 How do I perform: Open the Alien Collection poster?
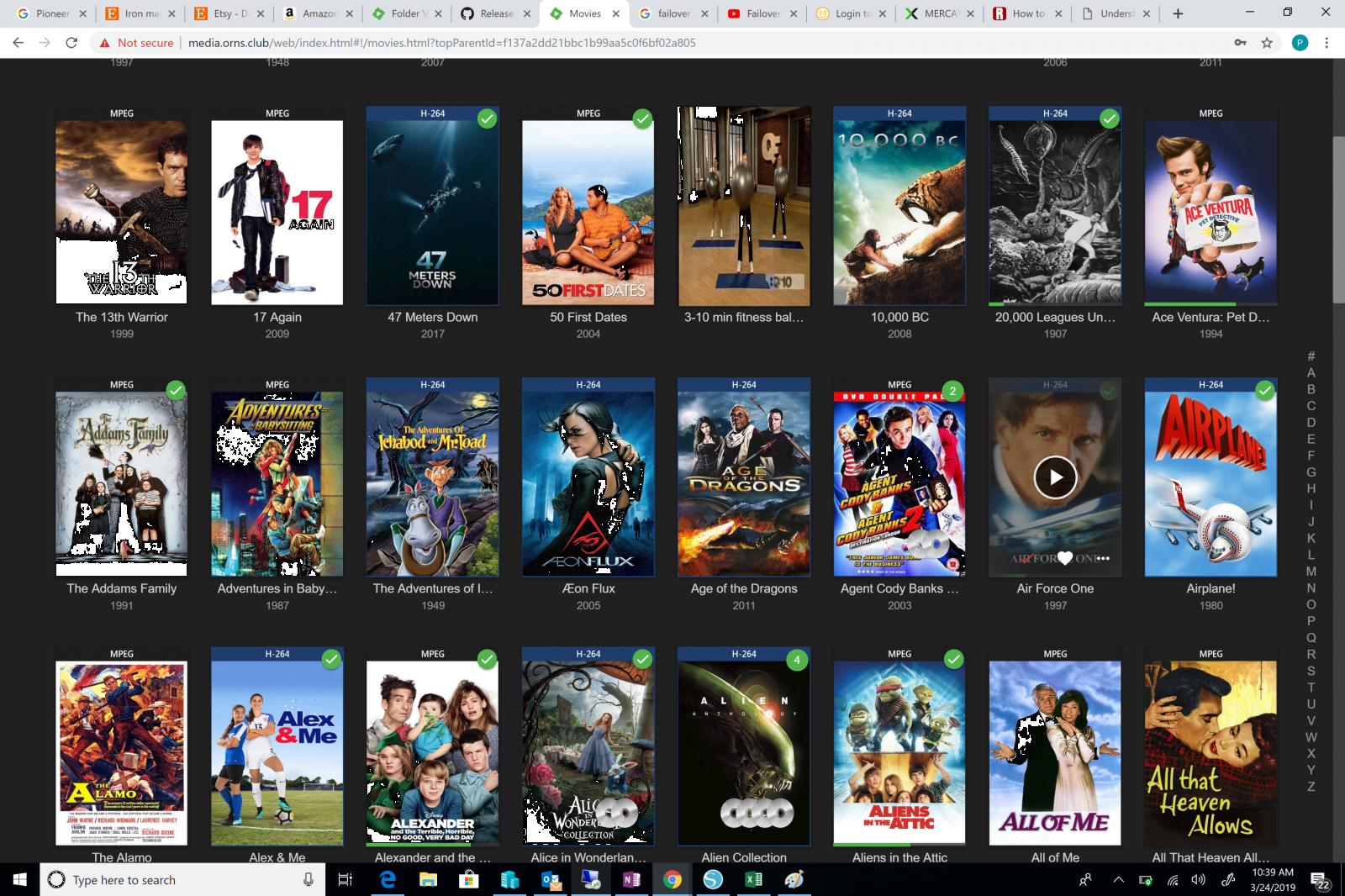tap(744, 746)
